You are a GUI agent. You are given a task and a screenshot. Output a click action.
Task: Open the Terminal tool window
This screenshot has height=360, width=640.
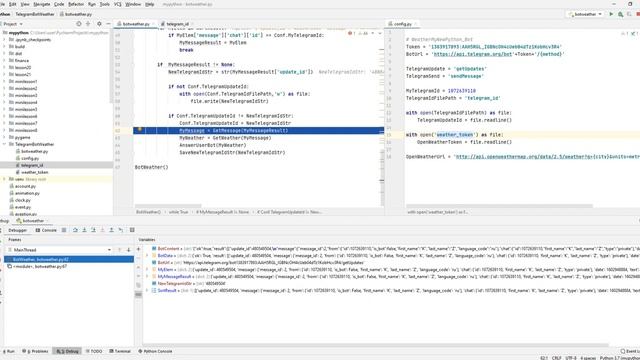(x=120, y=351)
